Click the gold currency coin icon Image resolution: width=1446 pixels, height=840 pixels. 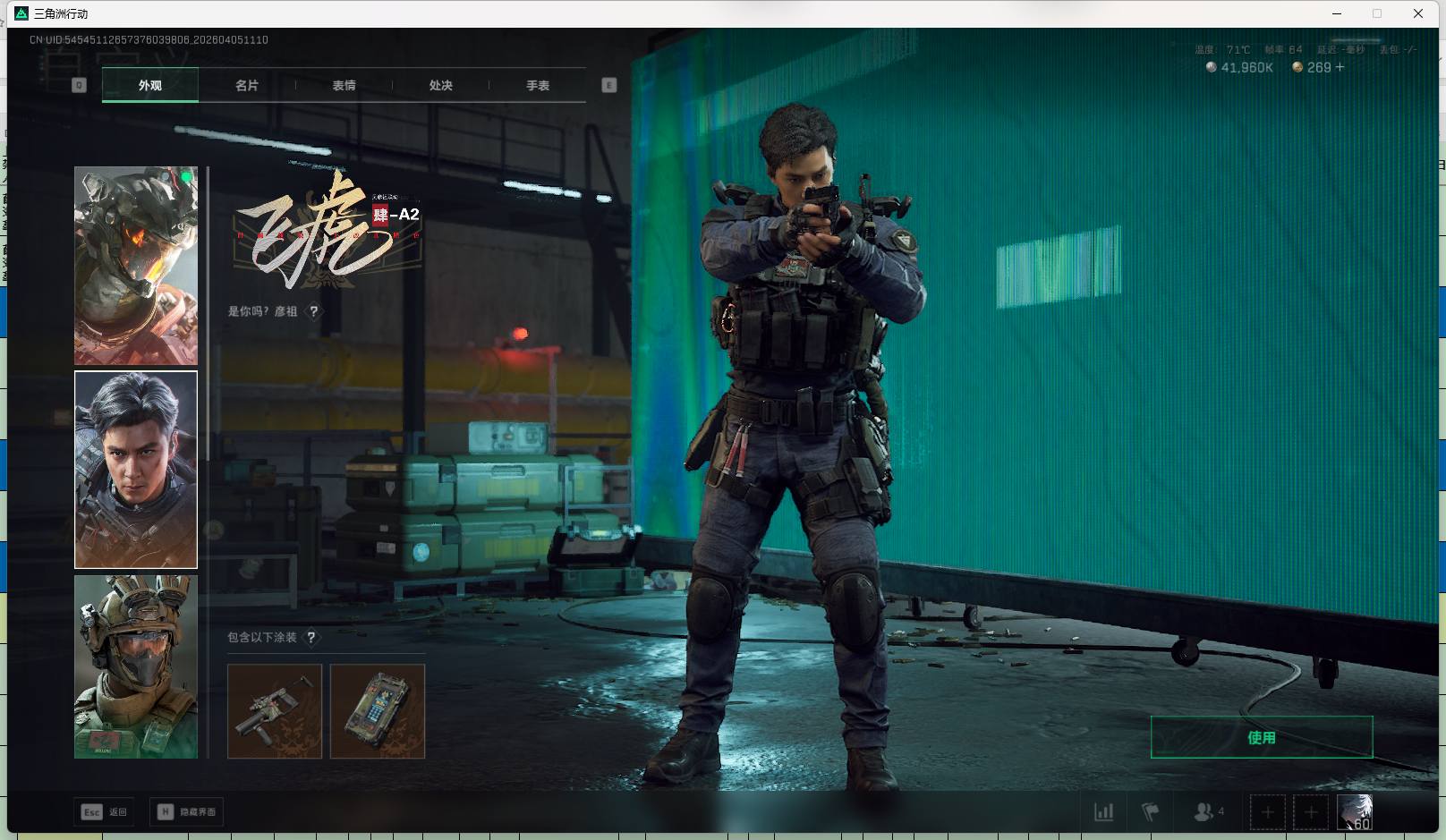click(x=1297, y=67)
